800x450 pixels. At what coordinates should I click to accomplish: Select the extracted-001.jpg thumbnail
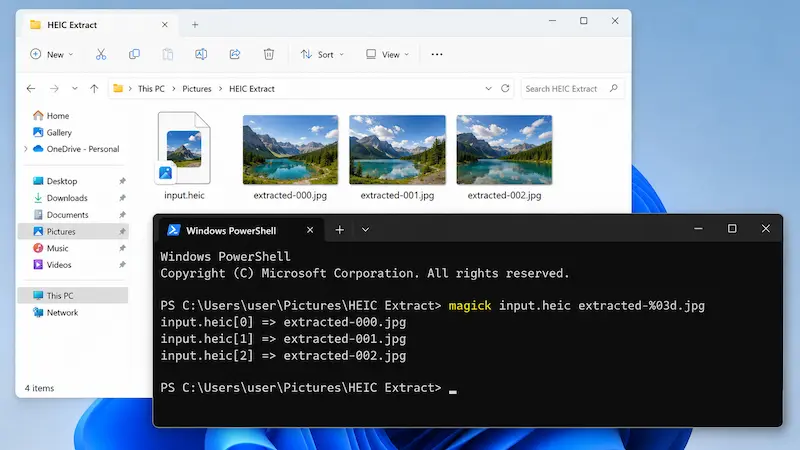[x=397, y=149]
